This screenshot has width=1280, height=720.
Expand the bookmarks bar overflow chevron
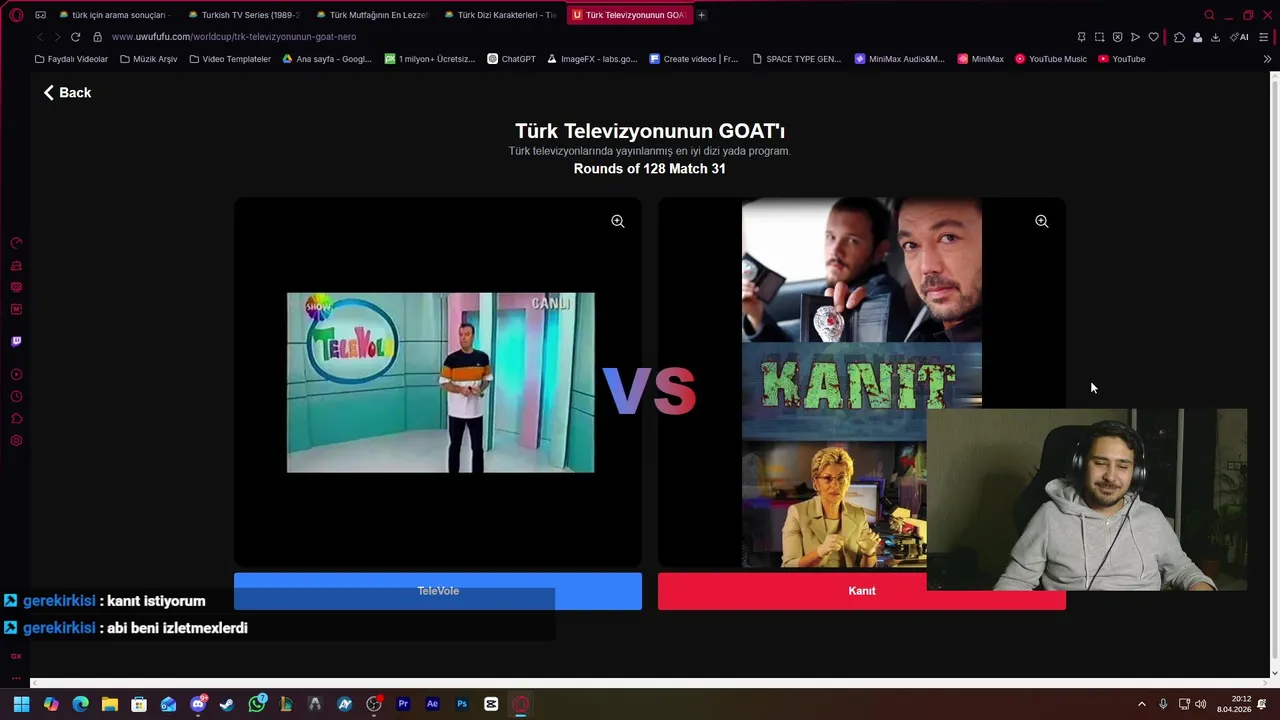click(x=1267, y=59)
